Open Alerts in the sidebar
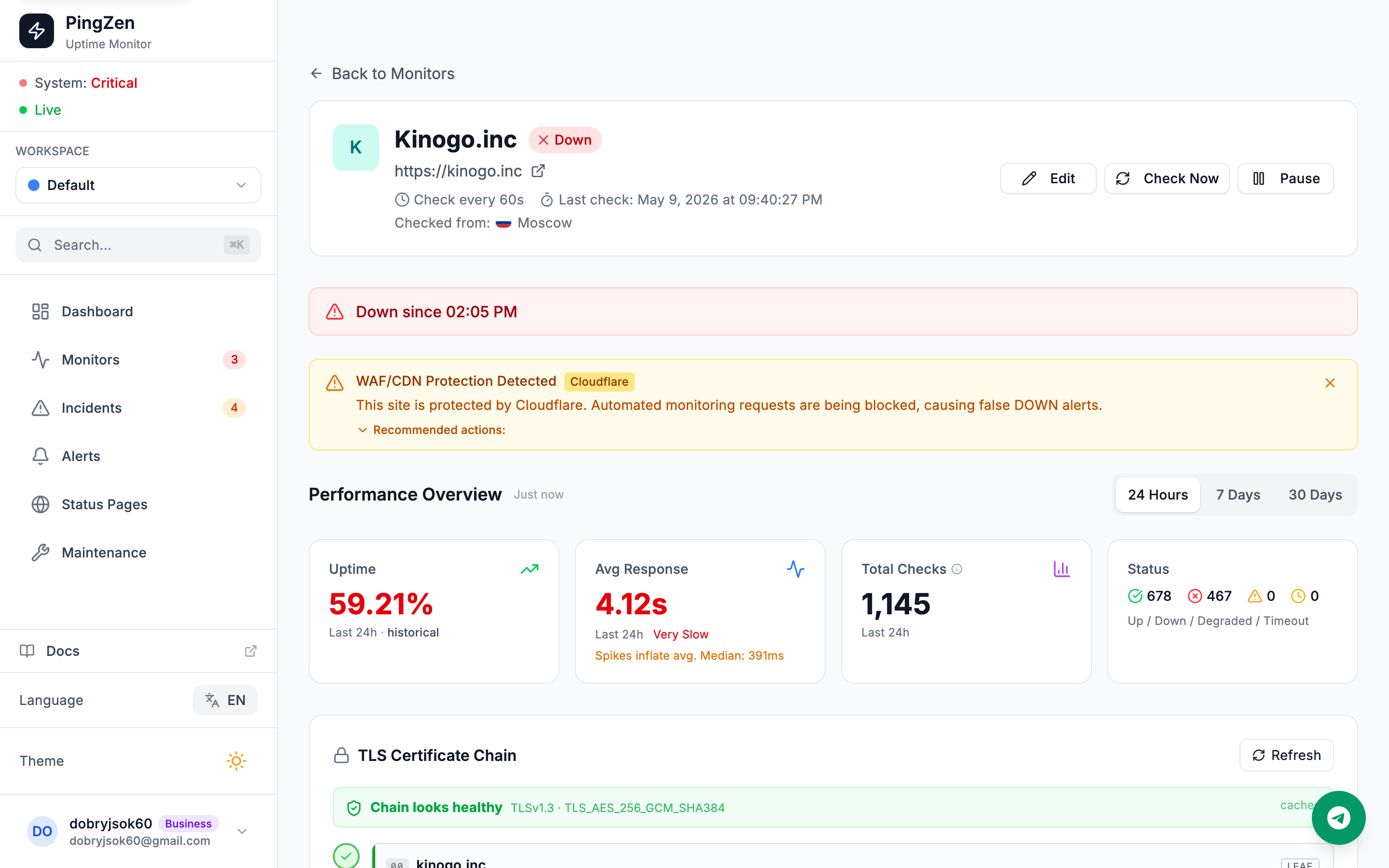Screen dimensions: 1389x868 138,456
